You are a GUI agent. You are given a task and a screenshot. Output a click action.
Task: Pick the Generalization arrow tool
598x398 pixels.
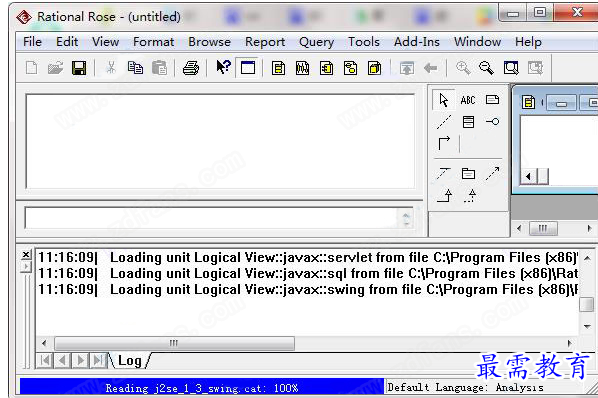445,196
